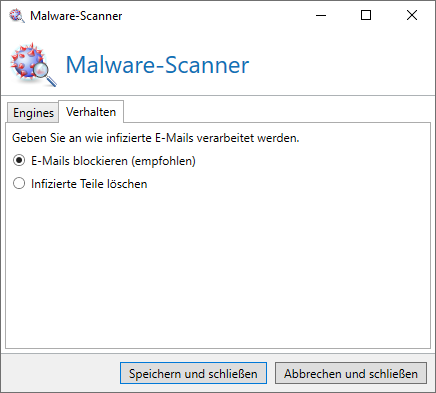Click the 'Geben Sie an wie infizierte' description
This screenshot has height=393, width=436.
tap(156, 138)
